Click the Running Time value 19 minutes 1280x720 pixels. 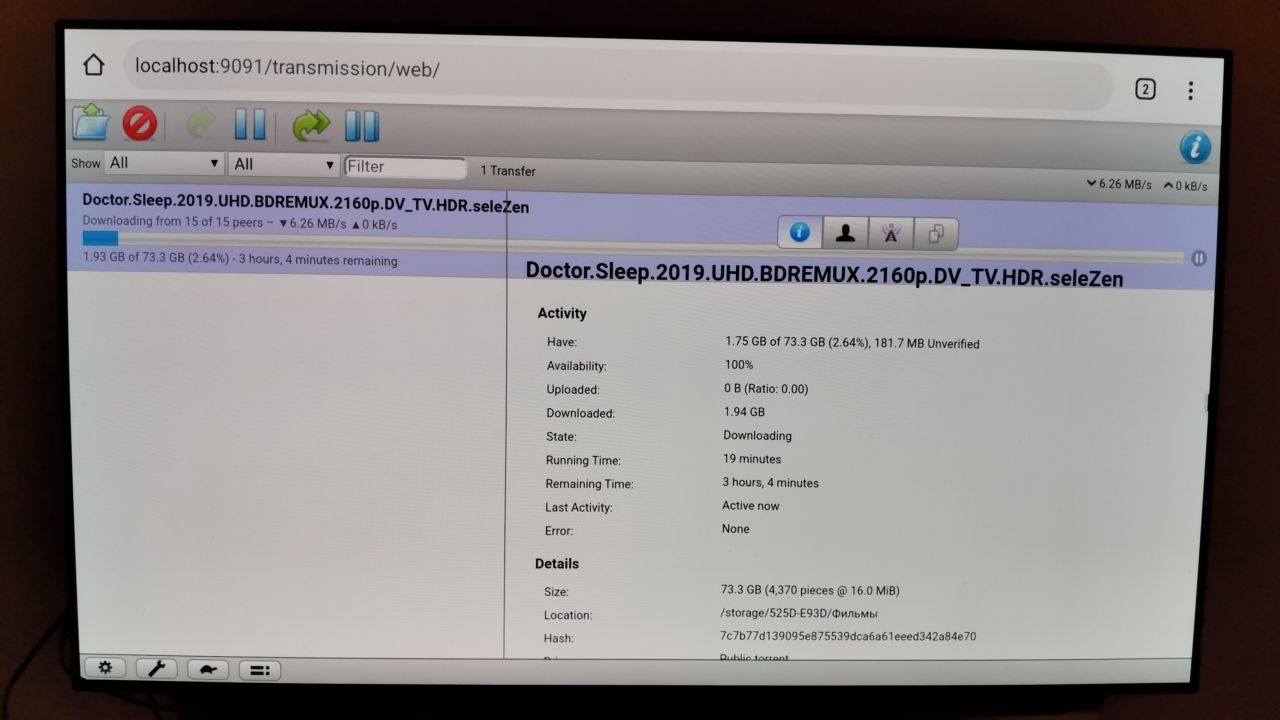coord(752,459)
